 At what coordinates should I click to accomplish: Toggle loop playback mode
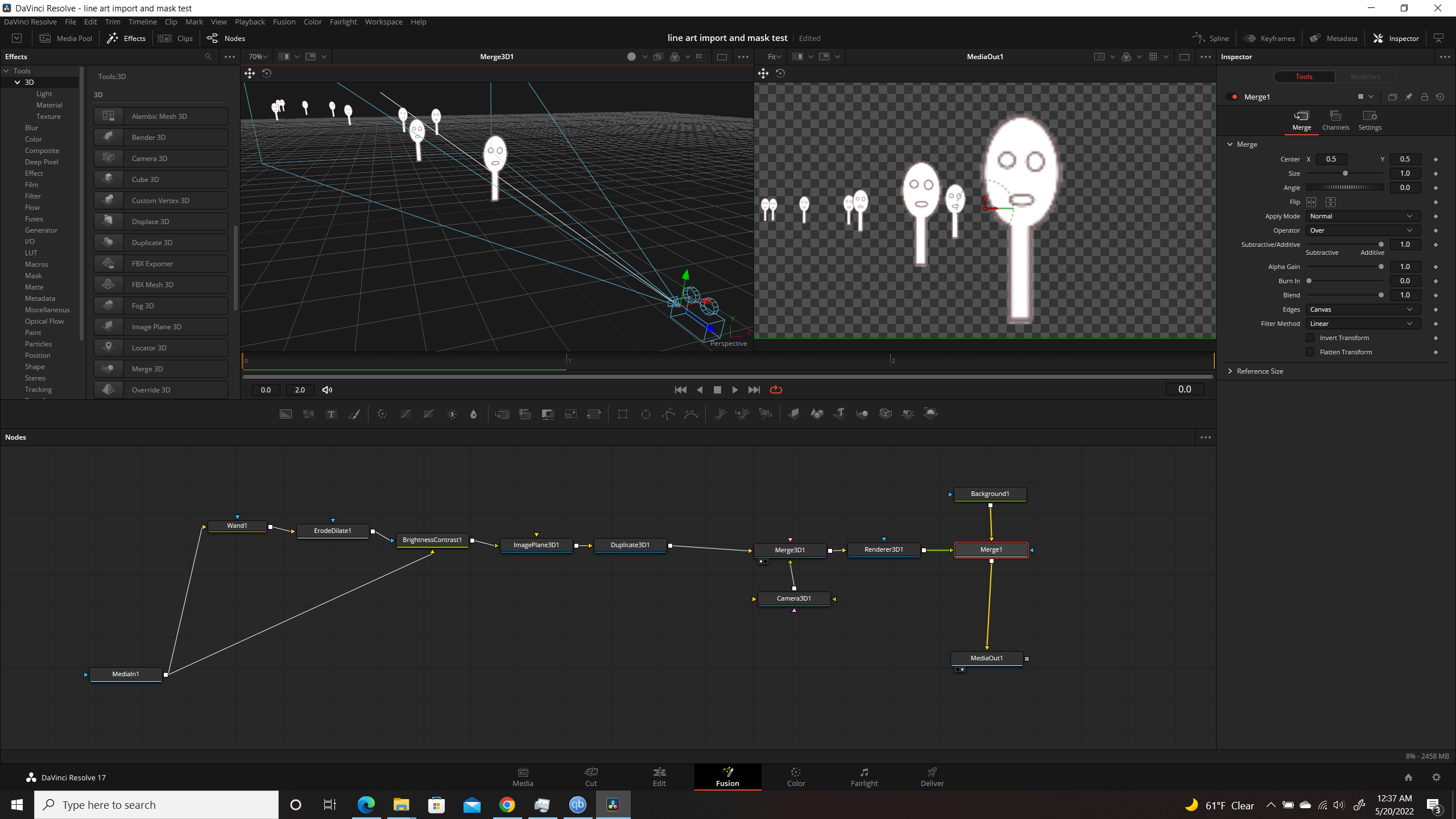pos(776,390)
